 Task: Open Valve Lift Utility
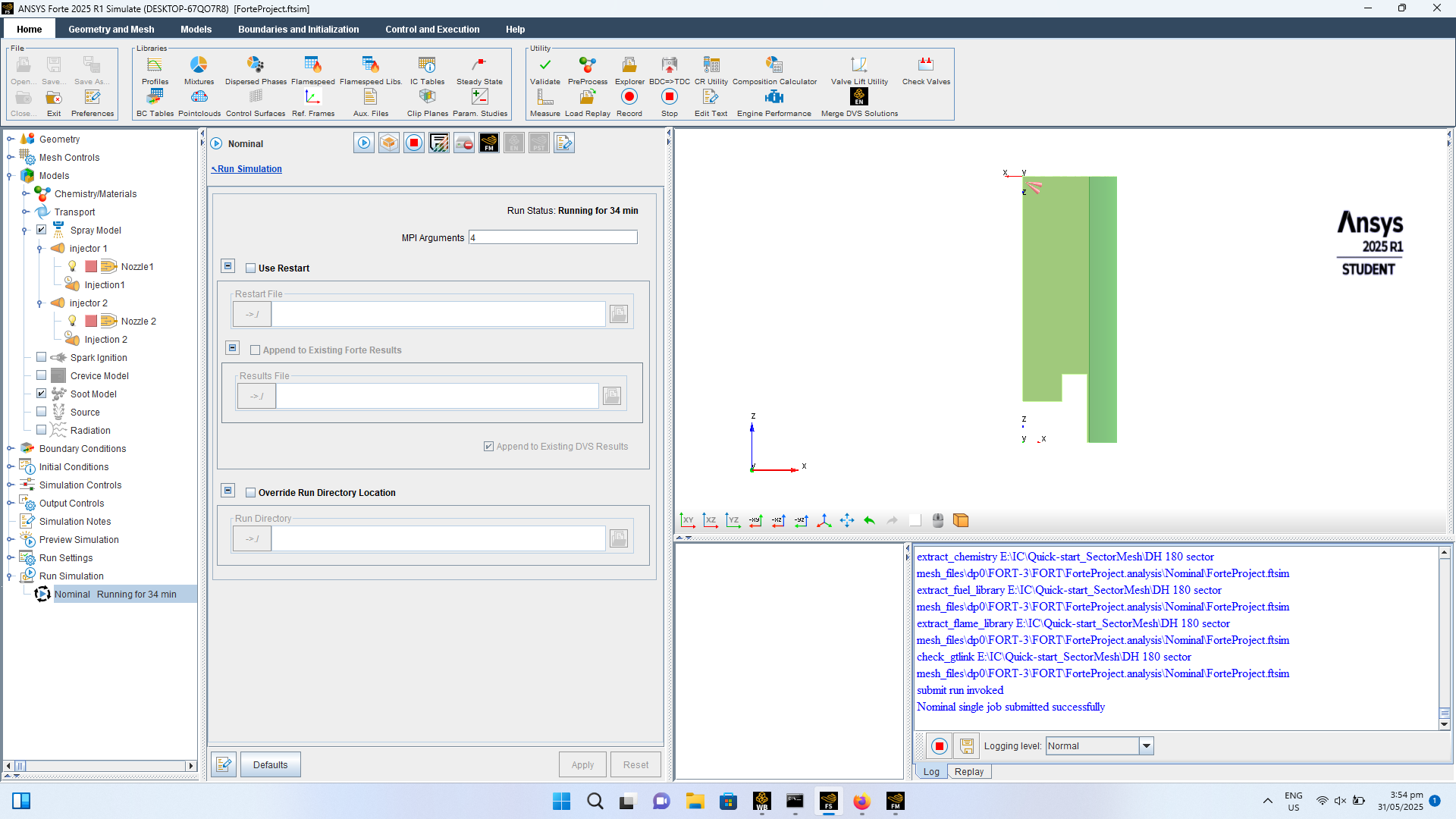pos(859,70)
